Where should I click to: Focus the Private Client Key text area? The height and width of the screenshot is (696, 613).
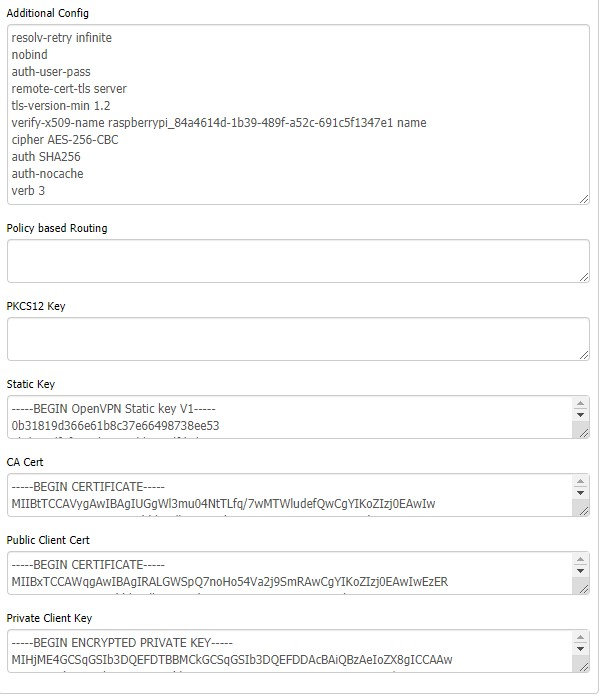288,651
